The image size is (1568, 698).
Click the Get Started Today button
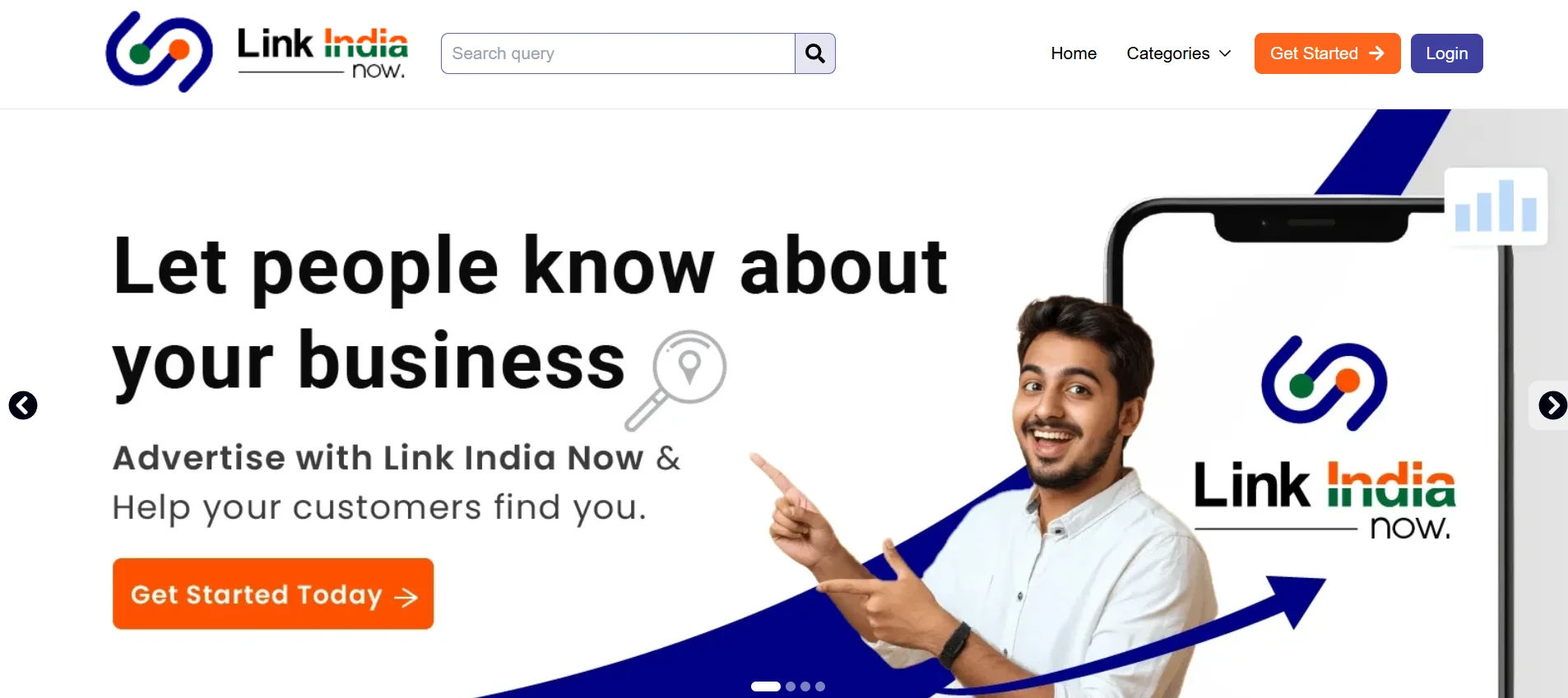pyautogui.click(x=273, y=594)
